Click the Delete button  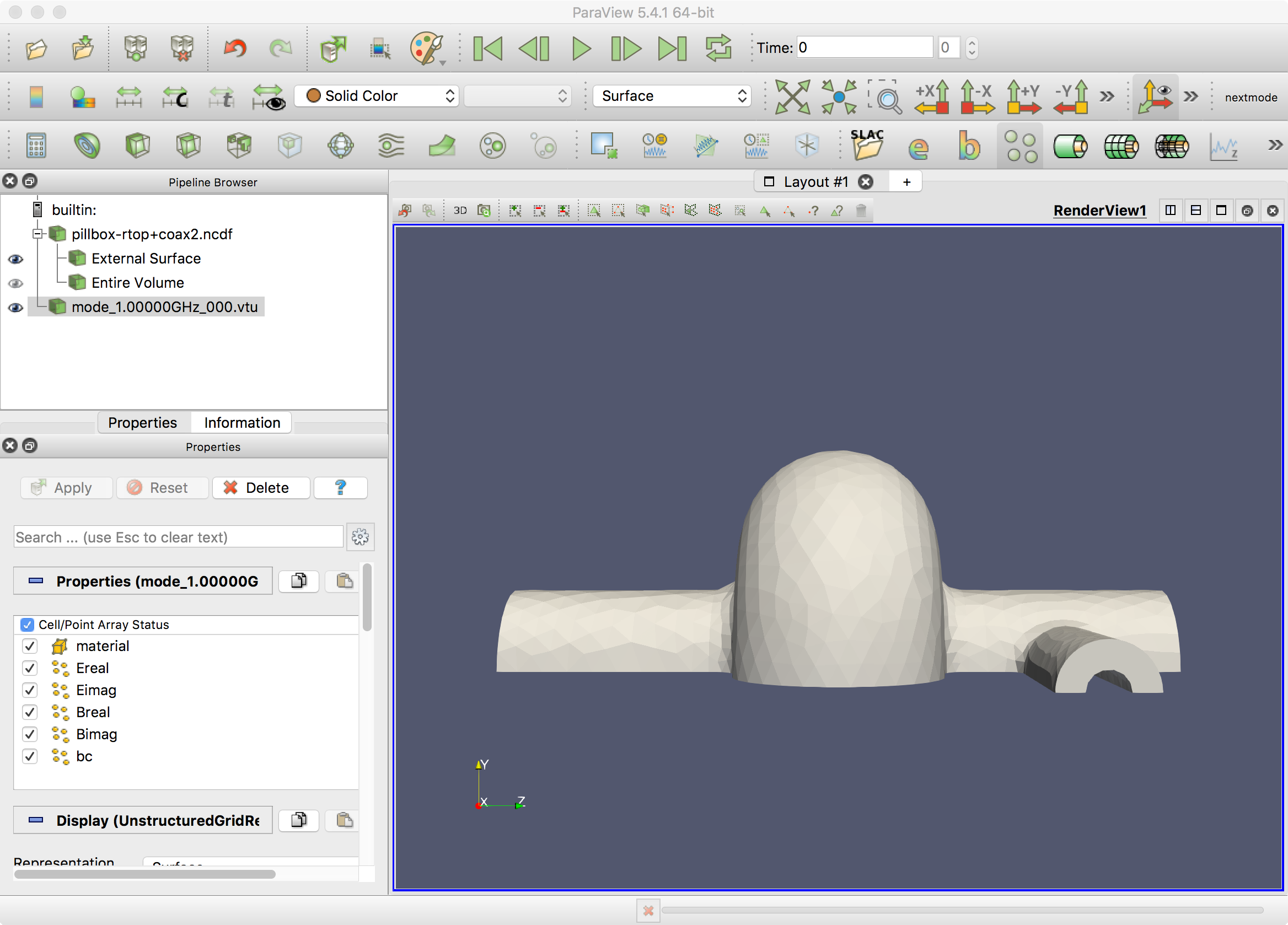261,488
